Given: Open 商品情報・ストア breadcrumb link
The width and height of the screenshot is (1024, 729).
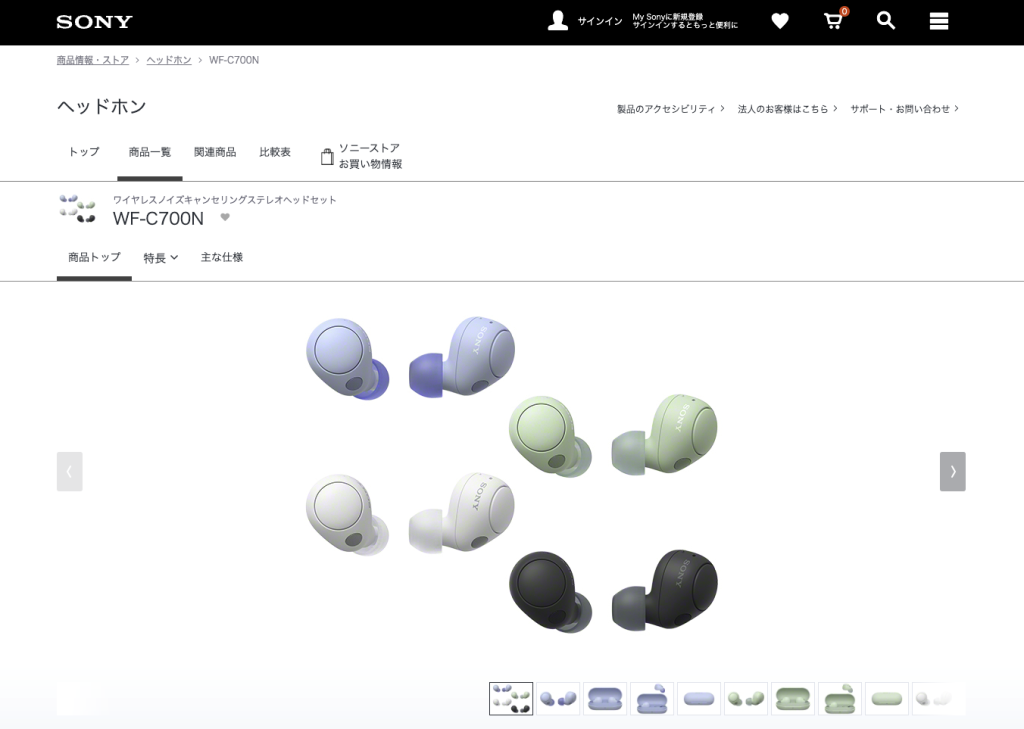Looking at the screenshot, I should 93,60.
